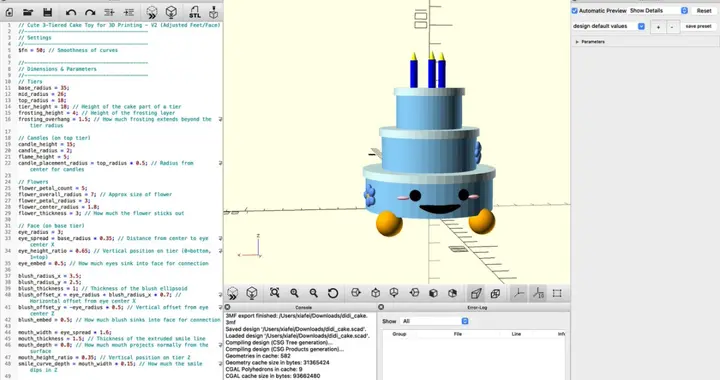This screenshot has height=380, width=720.
Task: Click code line 'blush_radius_x = 3.5;'
Action: 50,276
